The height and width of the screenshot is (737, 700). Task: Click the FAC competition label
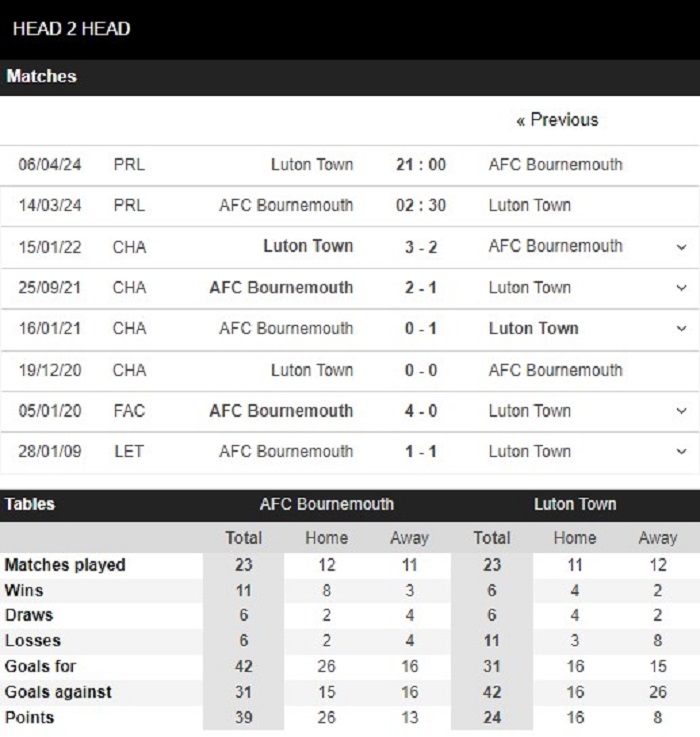point(129,411)
